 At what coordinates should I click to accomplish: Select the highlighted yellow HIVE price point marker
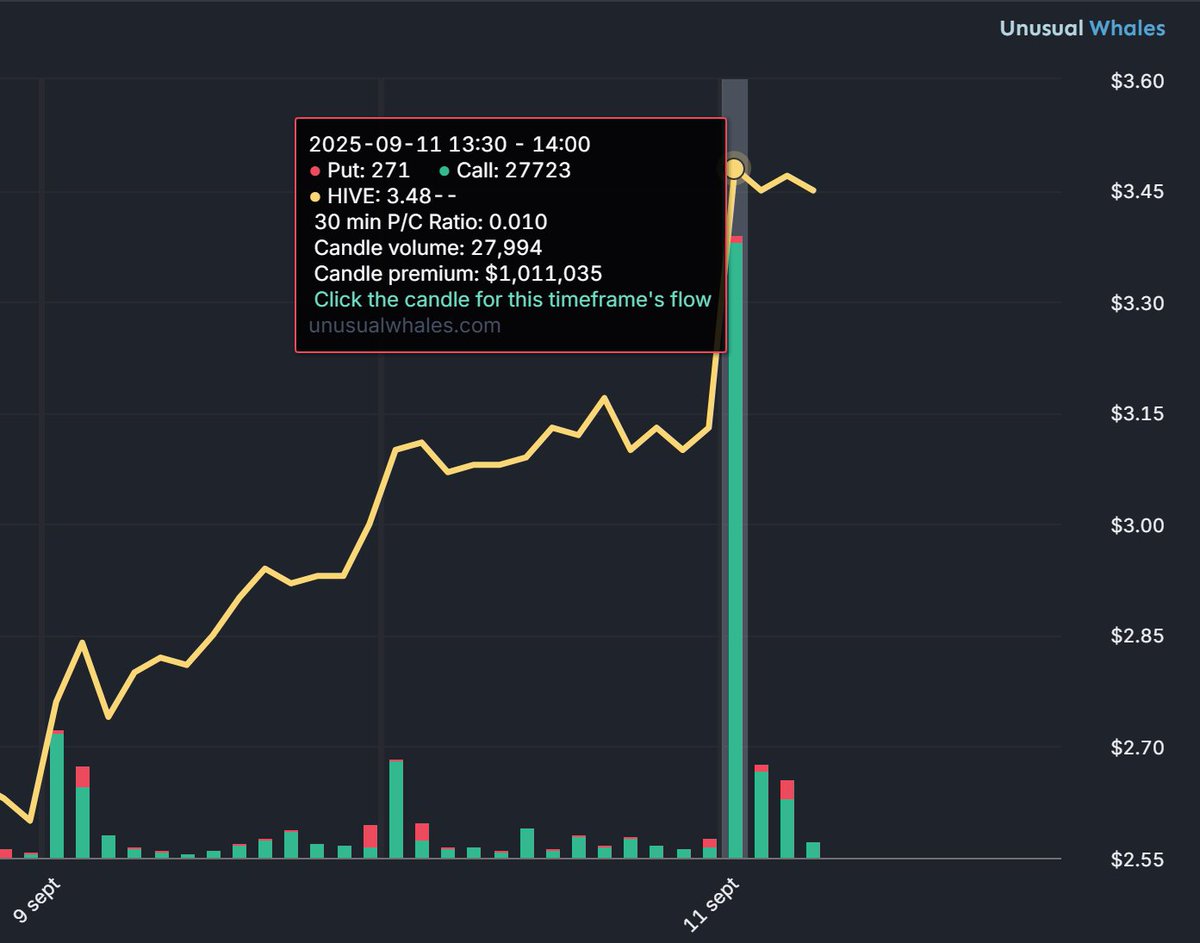tap(735, 168)
